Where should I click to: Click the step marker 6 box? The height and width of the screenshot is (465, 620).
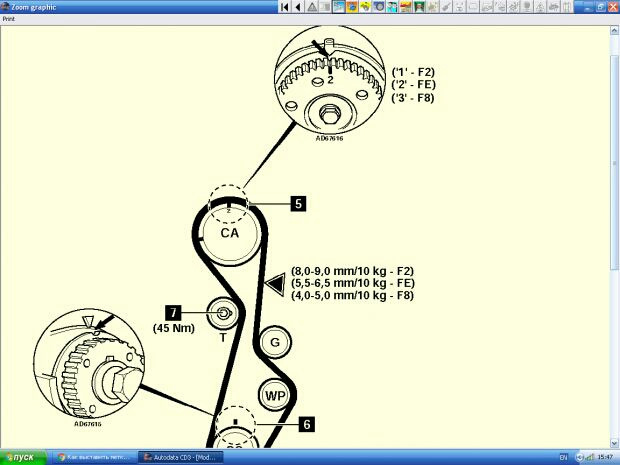[x=307, y=424]
